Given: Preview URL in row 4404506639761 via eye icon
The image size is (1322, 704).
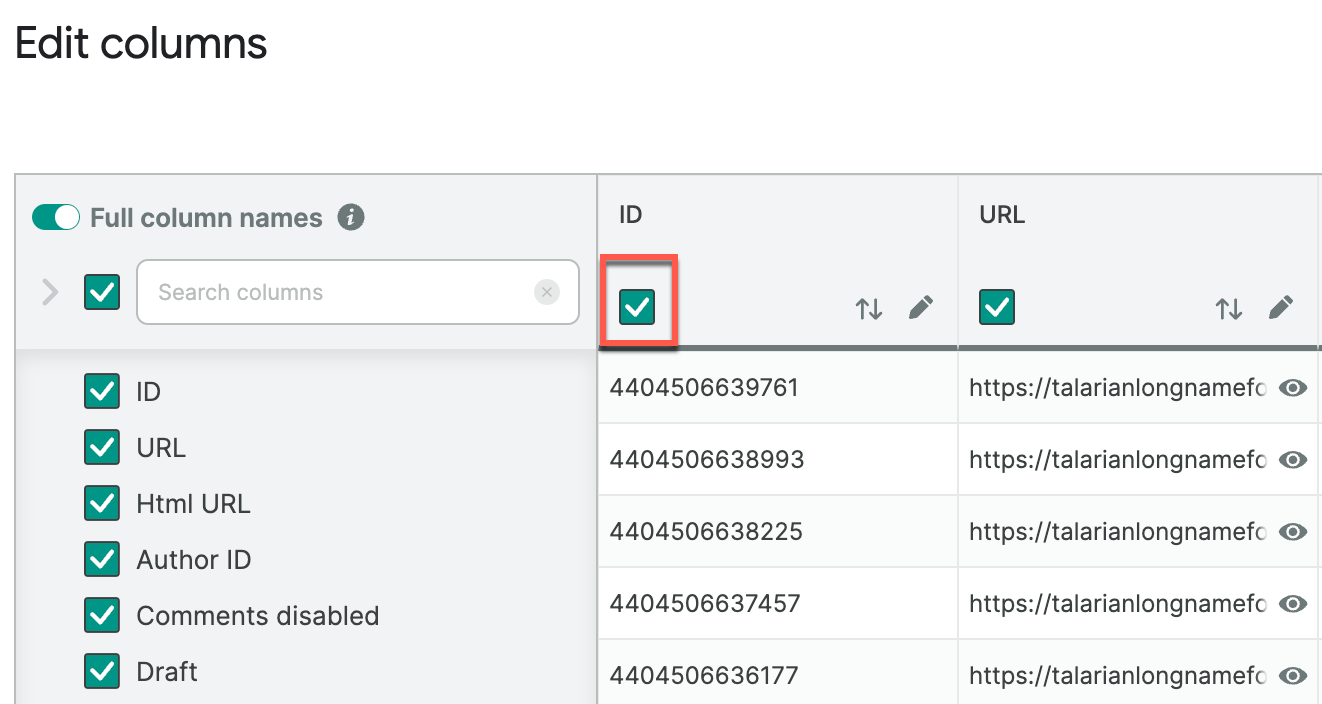Looking at the screenshot, I should (x=1293, y=388).
